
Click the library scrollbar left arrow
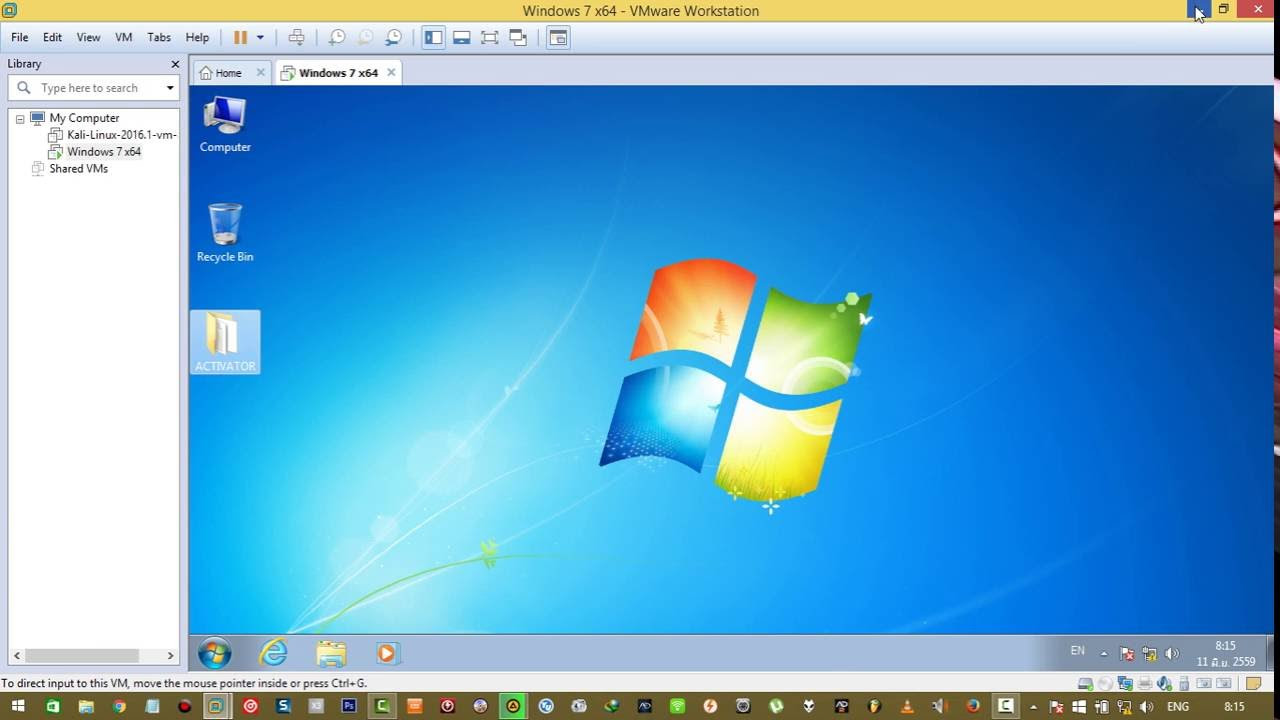(16, 656)
